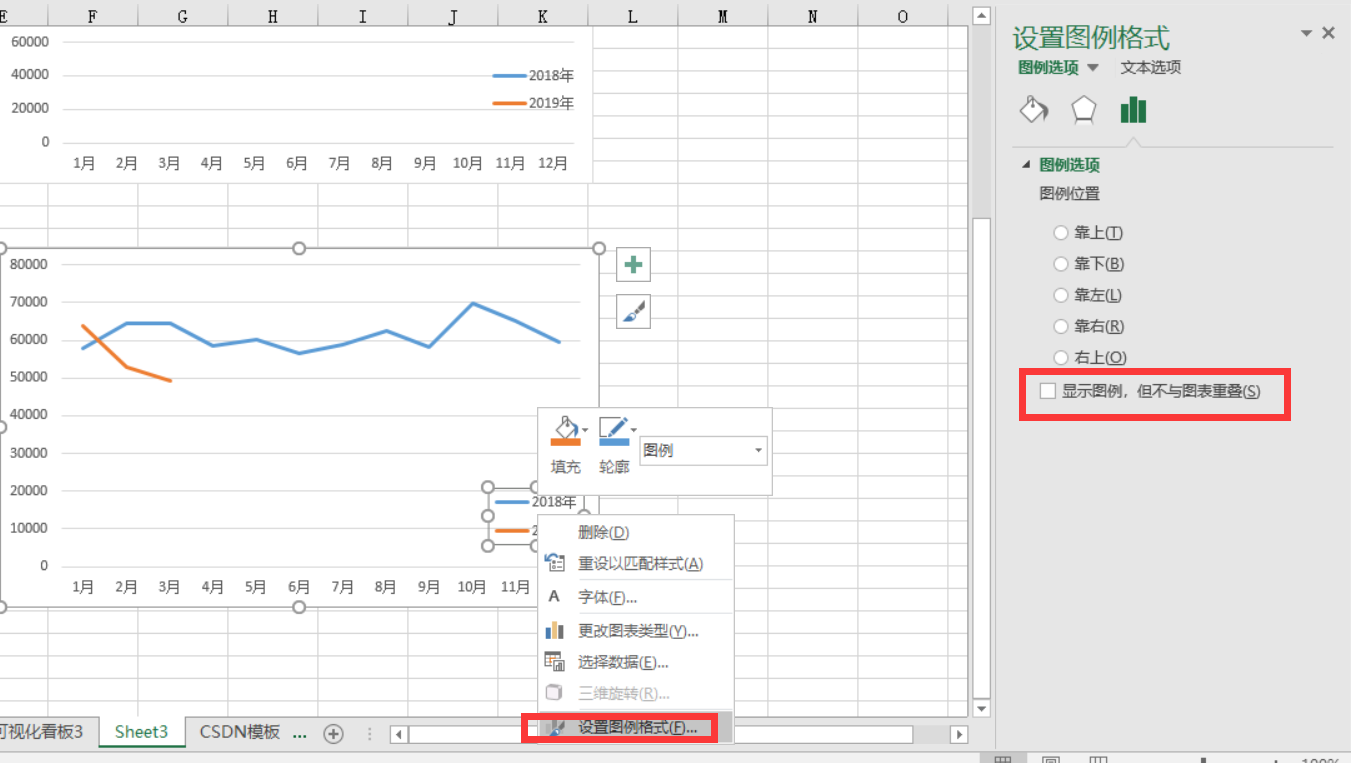Select column header M

click(723, 16)
